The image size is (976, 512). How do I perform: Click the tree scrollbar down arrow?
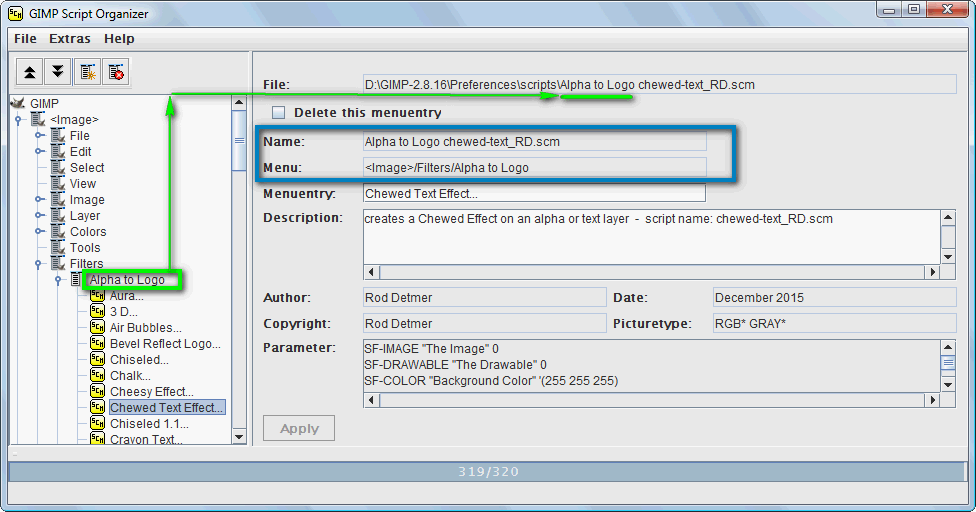coord(239,437)
